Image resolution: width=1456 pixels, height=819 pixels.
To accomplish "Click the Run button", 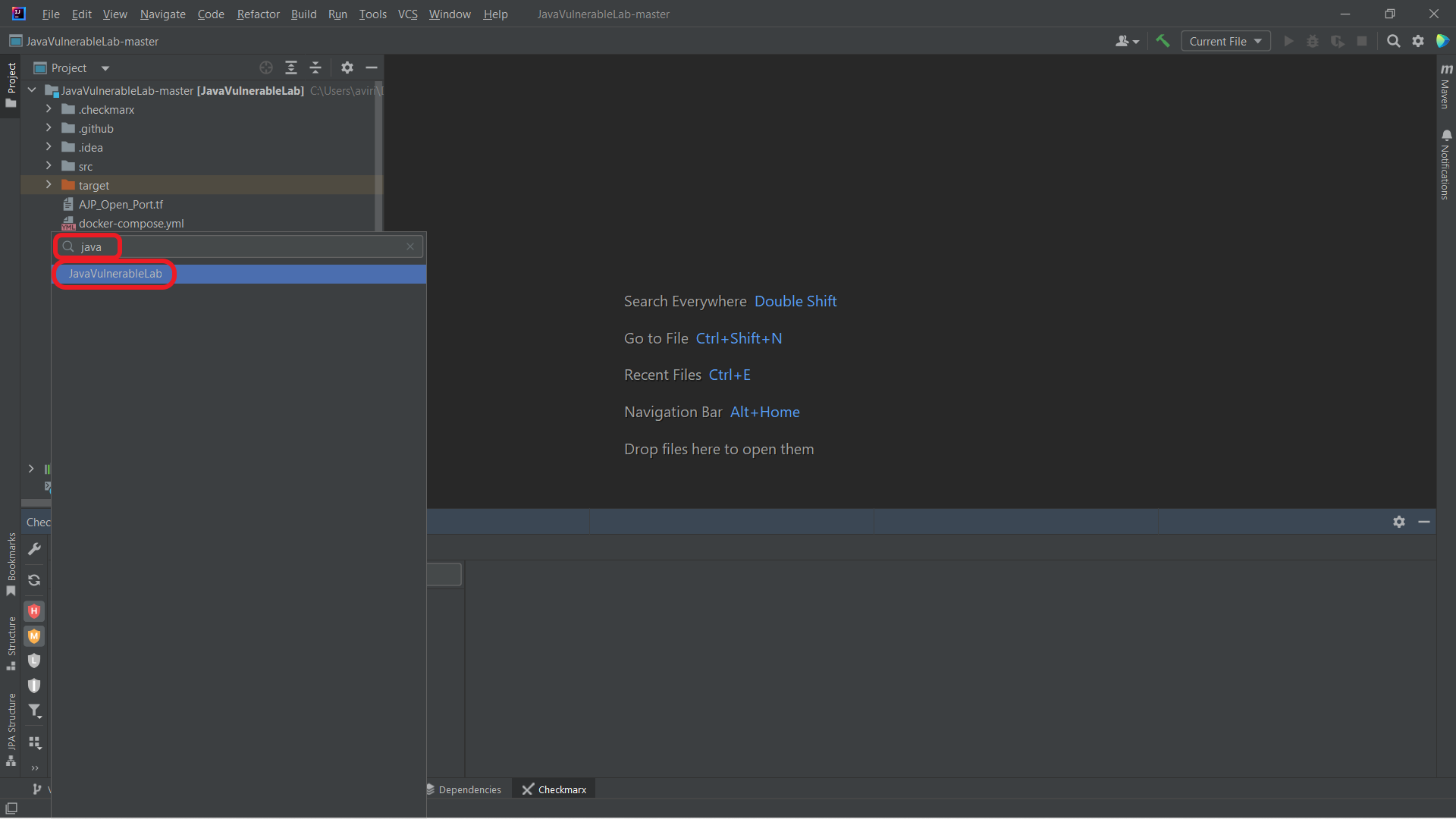I will pyautogui.click(x=1288, y=41).
